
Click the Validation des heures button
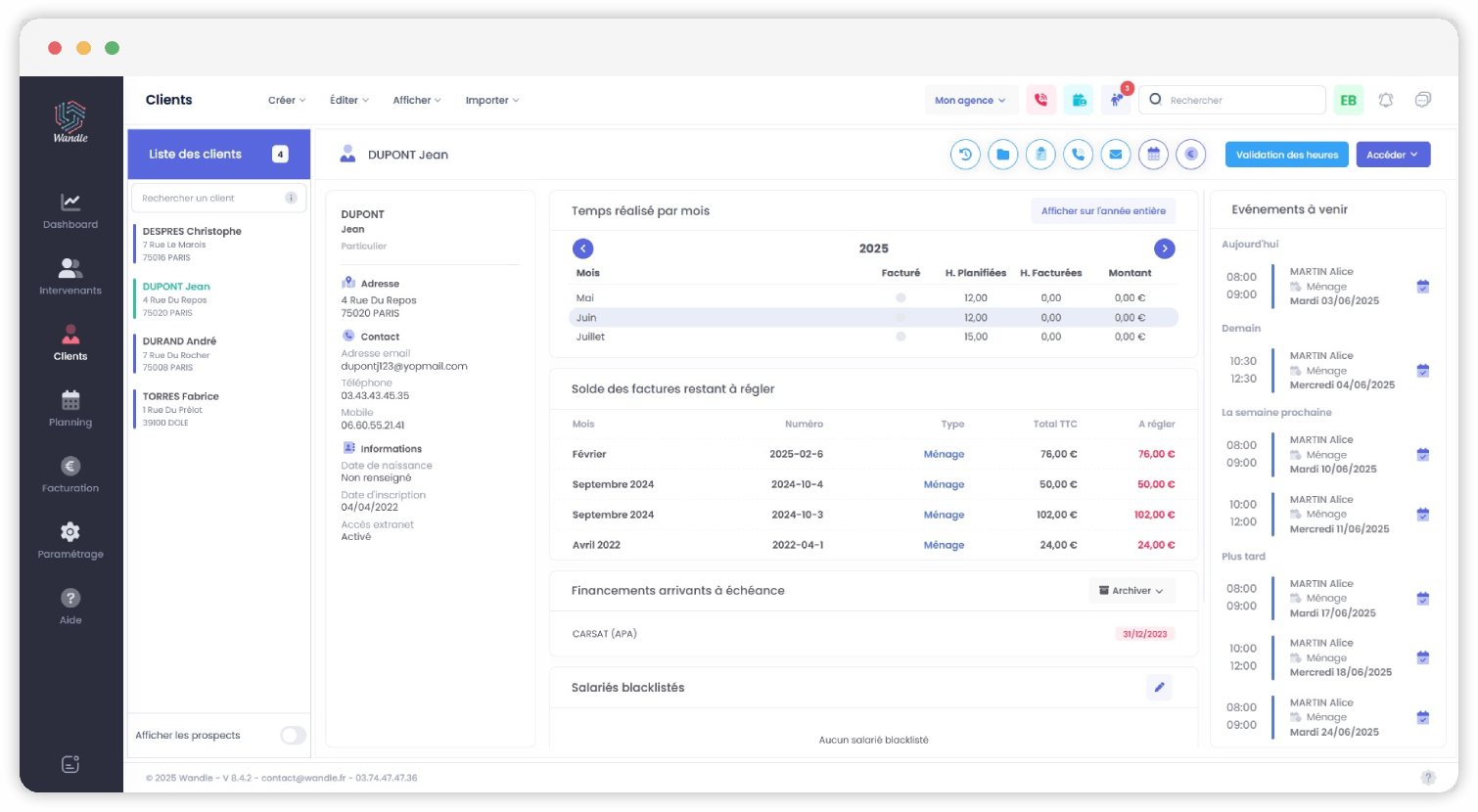point(1286,155)
